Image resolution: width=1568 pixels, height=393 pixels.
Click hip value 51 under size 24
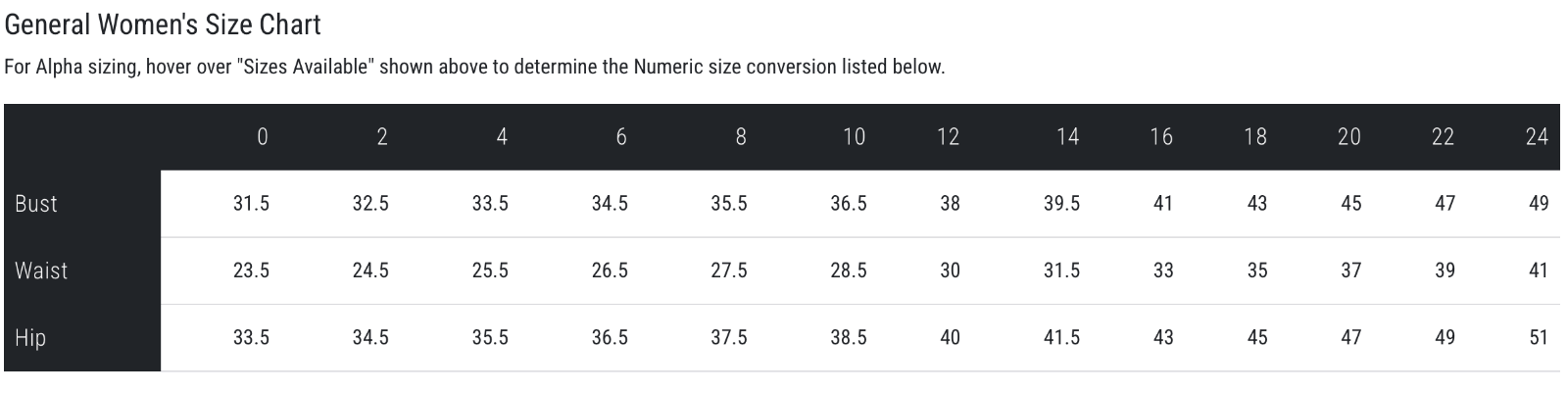(1539, 338)
